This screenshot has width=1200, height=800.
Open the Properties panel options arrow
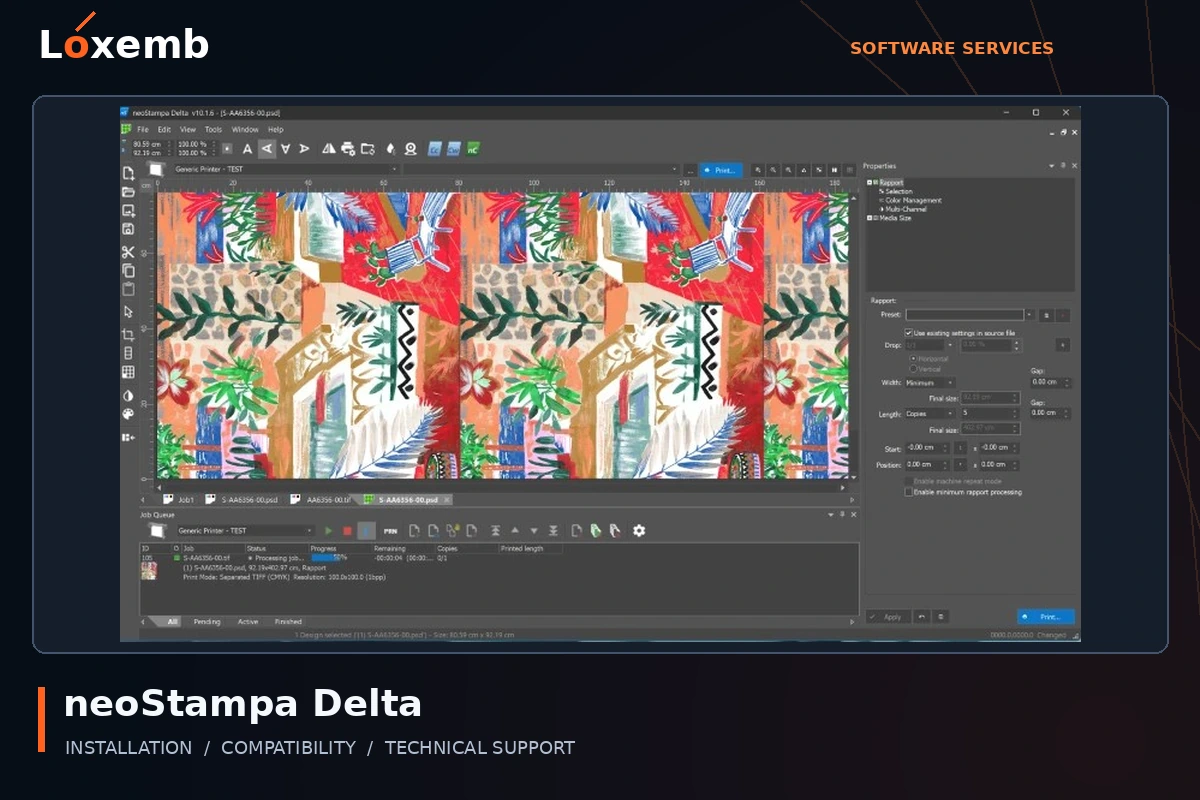coord(1051,166)
